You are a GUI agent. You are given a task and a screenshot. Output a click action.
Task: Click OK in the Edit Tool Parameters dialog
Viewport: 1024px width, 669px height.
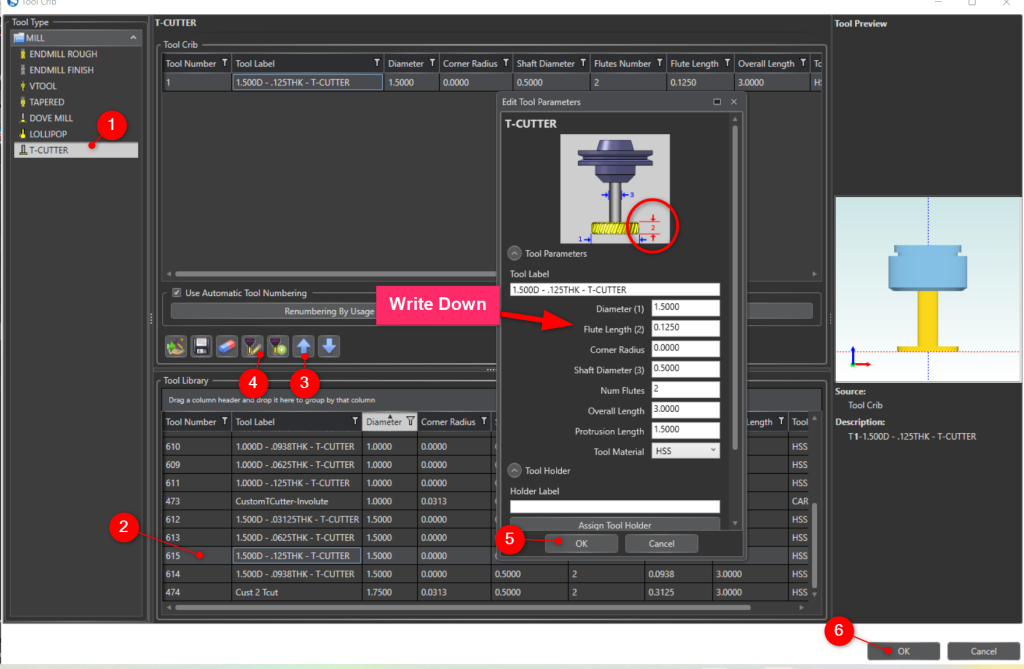coord(581,543)
